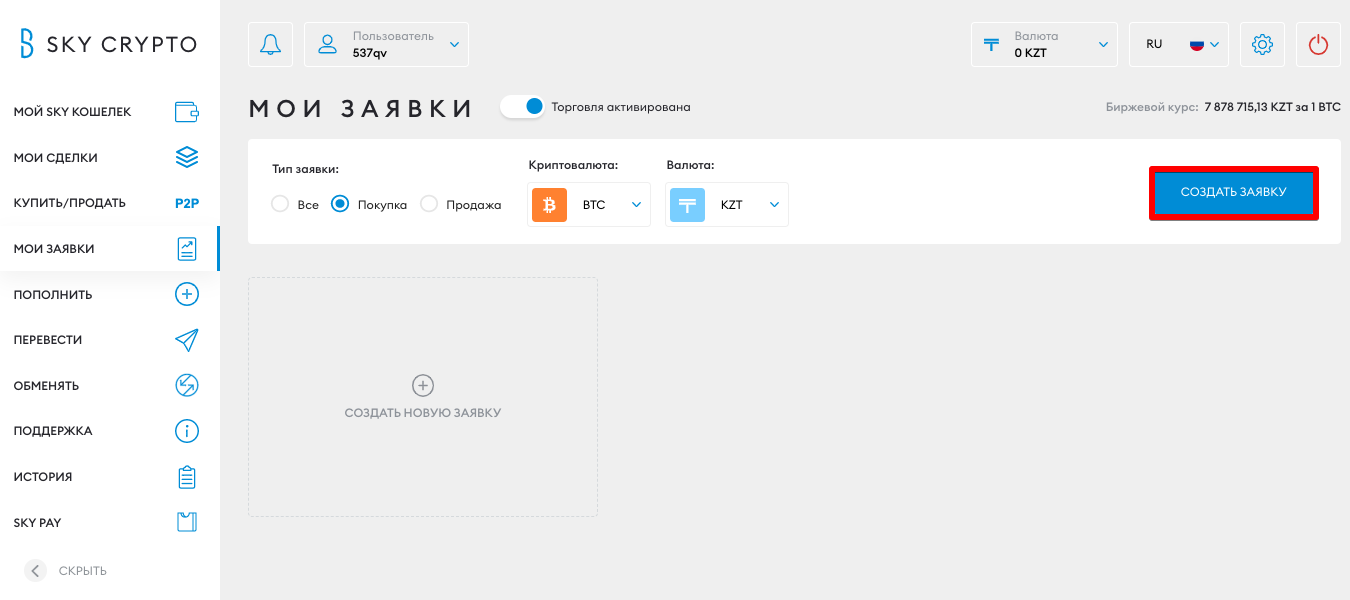
Task: Open История menu item
Action: click(109, 477)
